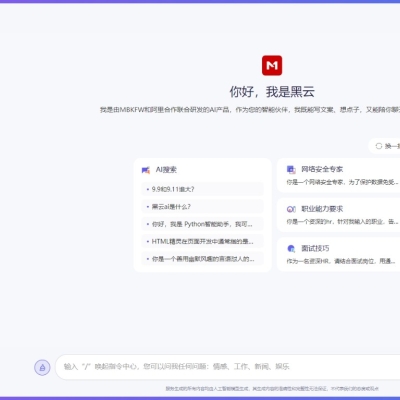This screenshot has height=400, width=400.
Task: Select the 9.9和9.11谁大? suggestion
Action: (x=202, y=189)
